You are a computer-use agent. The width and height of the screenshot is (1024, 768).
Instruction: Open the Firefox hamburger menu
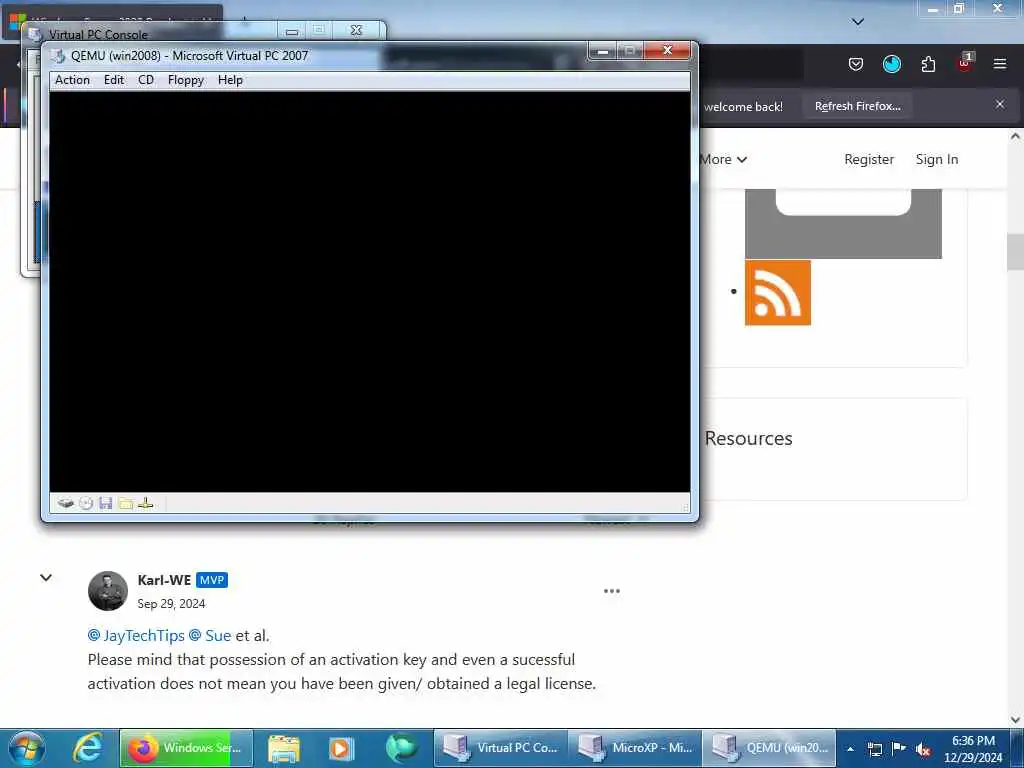1000,64
